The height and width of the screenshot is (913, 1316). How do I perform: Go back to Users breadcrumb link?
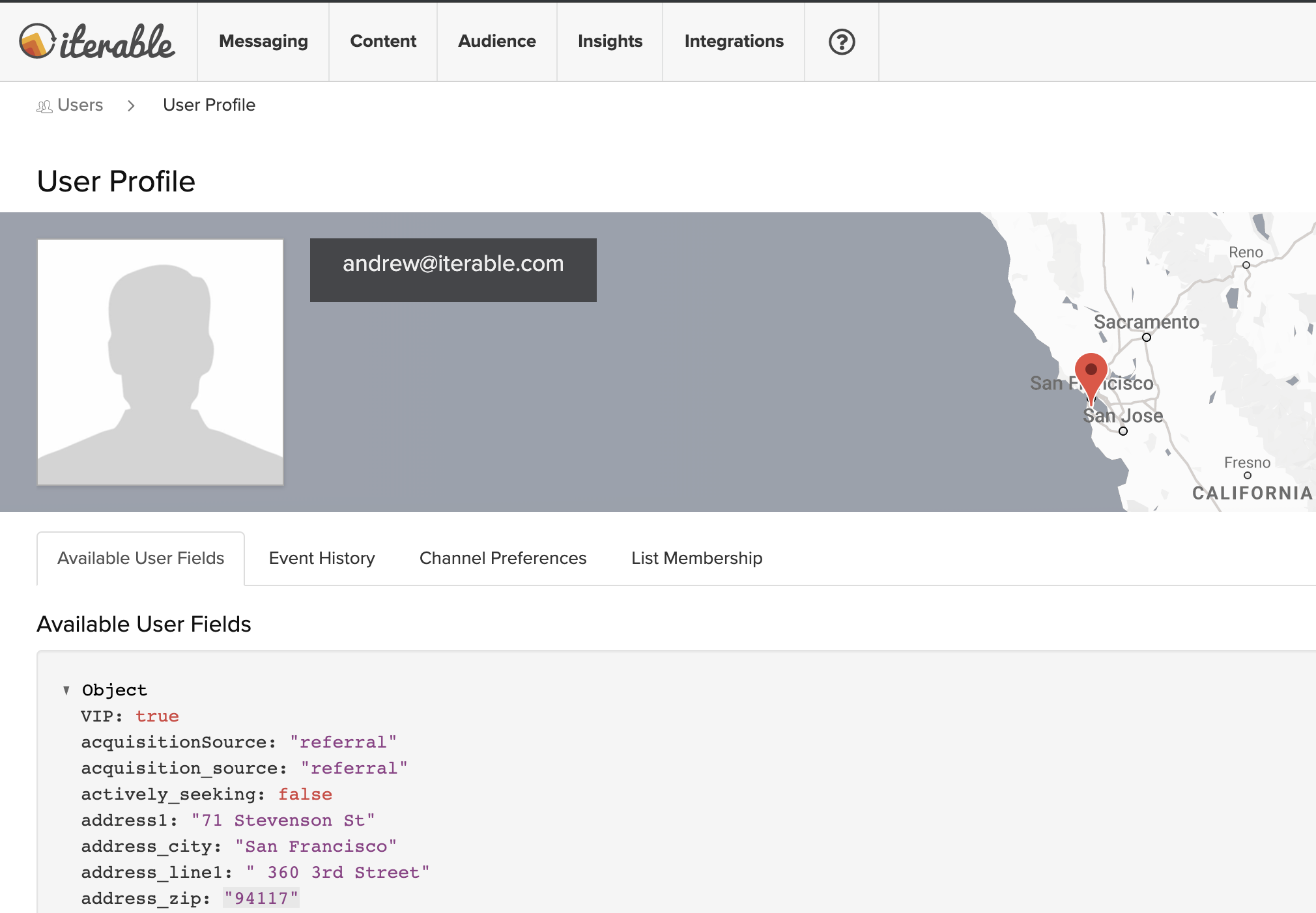(80, 105)
